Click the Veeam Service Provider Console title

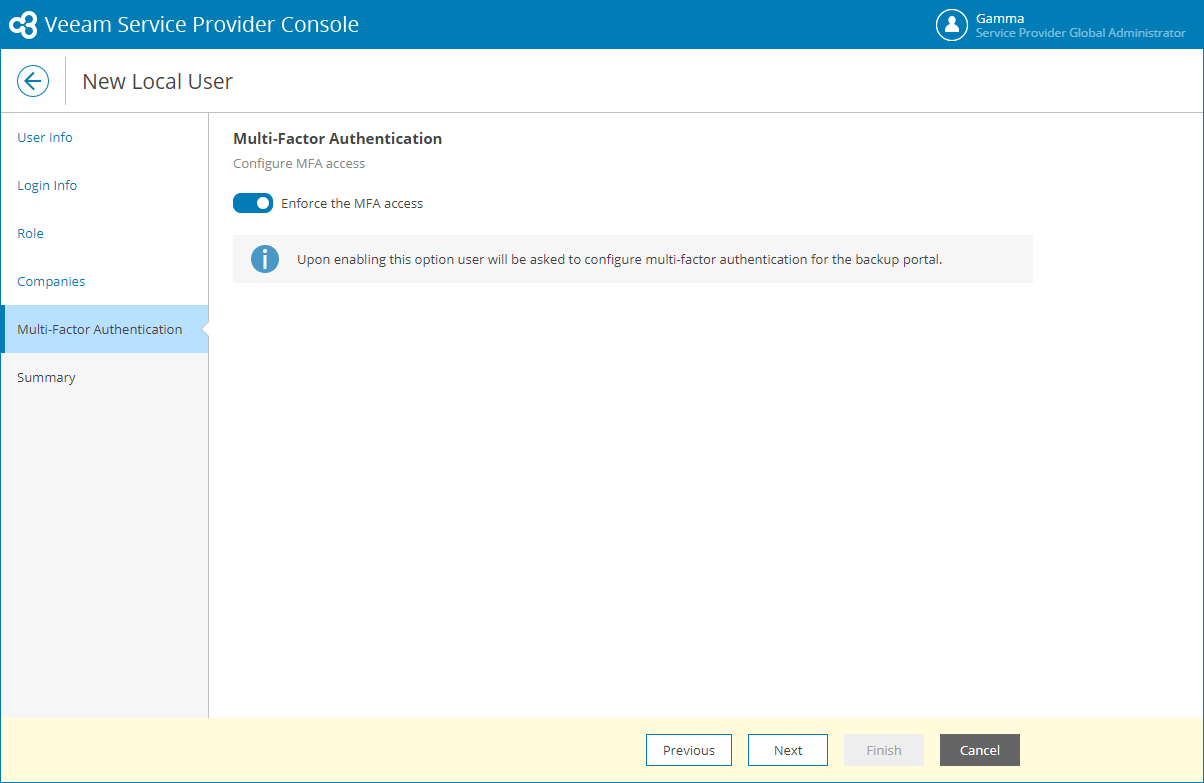click(x=202, y=25)
